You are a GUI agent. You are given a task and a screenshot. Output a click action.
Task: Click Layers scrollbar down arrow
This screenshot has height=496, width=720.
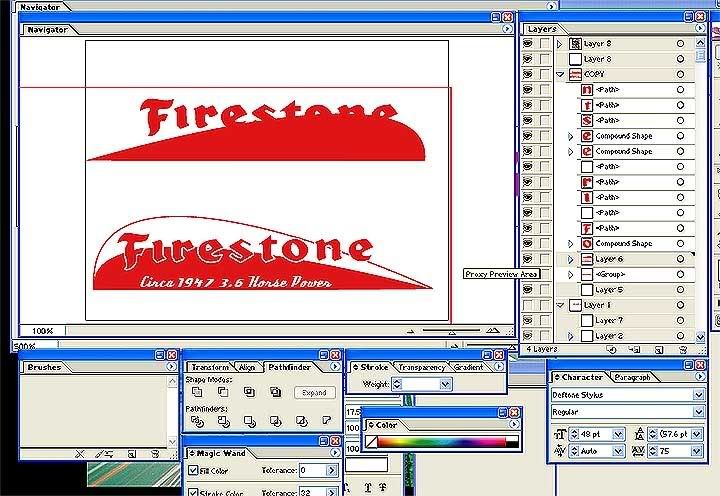coord(700,337)
